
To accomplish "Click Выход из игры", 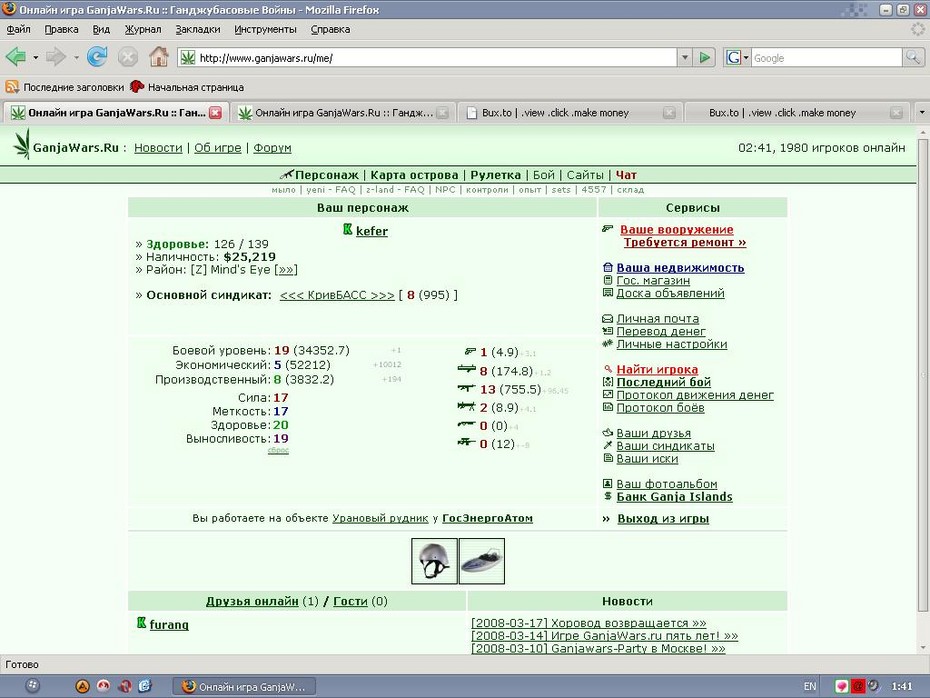I will 663,518.
